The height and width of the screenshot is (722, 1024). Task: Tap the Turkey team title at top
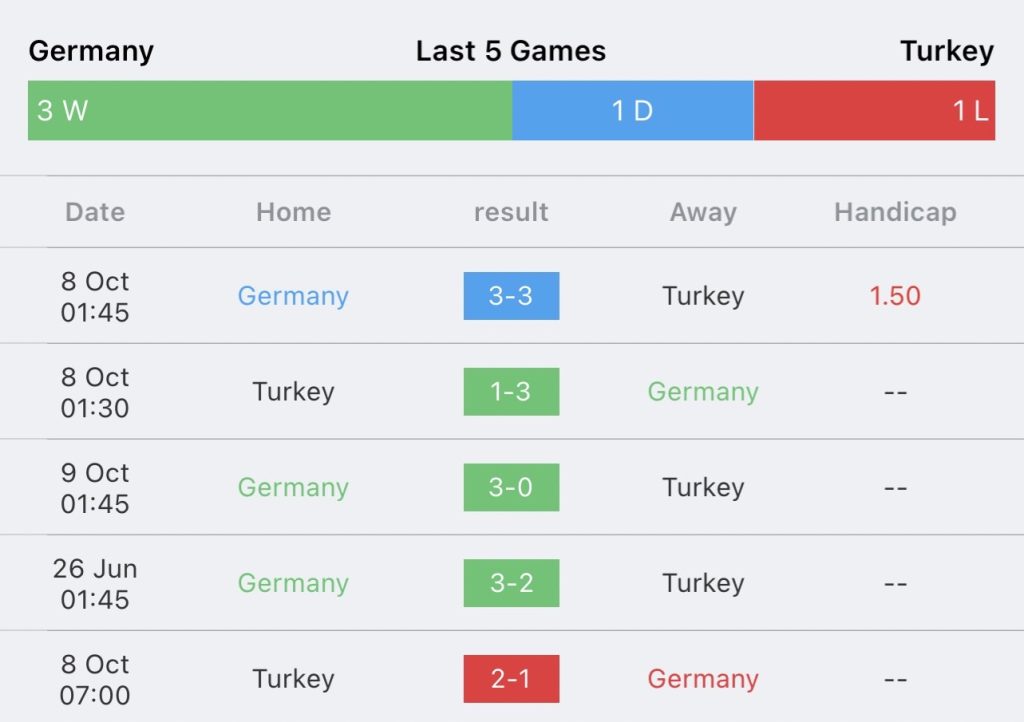948,51
